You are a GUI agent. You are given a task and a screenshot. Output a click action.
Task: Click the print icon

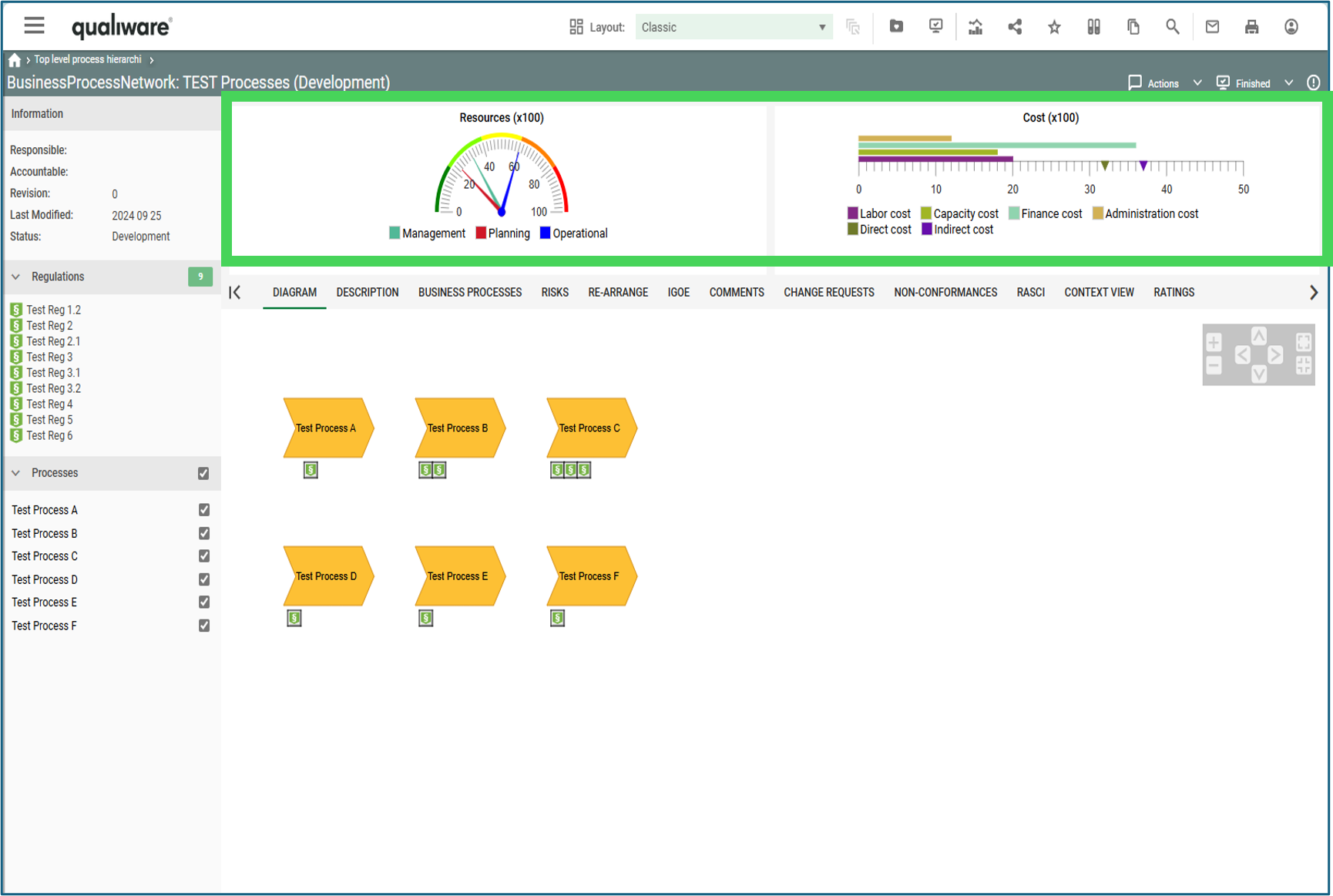[x=1251, y=27]
